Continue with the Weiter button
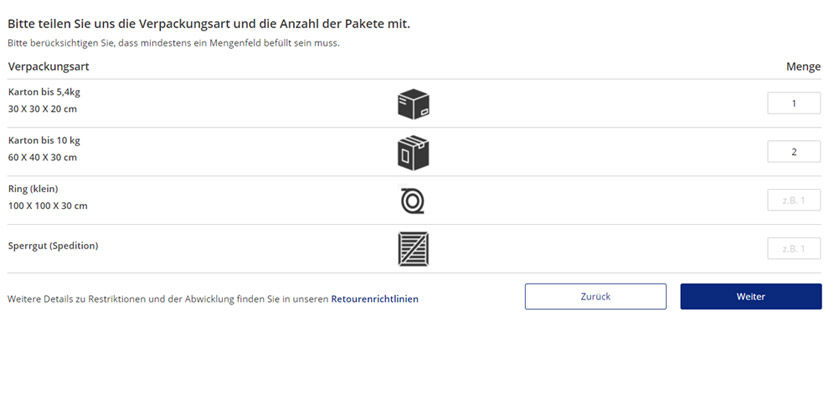 pos(750,297)
